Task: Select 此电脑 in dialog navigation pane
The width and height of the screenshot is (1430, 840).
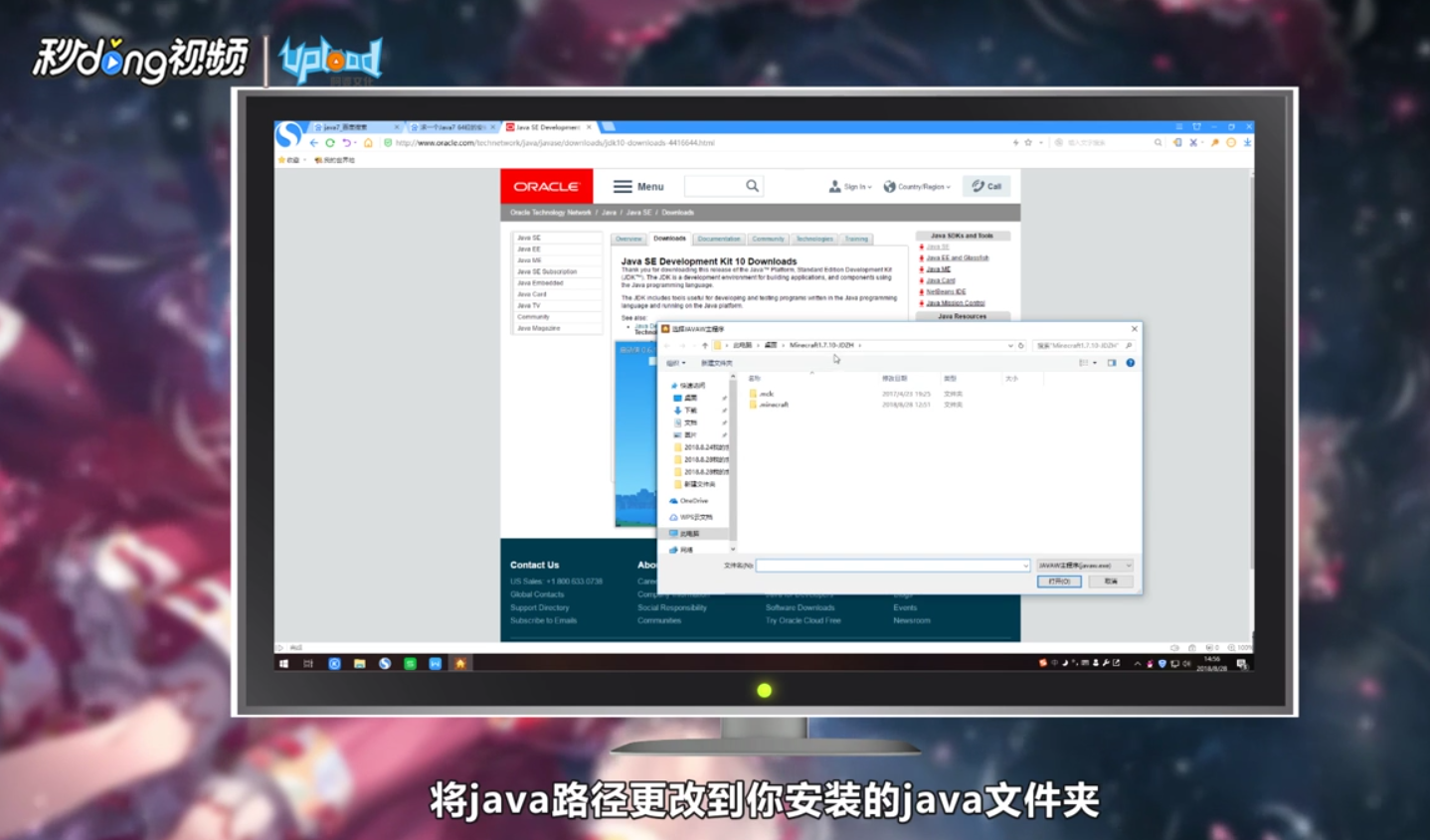Action: [x=693, y=534]
